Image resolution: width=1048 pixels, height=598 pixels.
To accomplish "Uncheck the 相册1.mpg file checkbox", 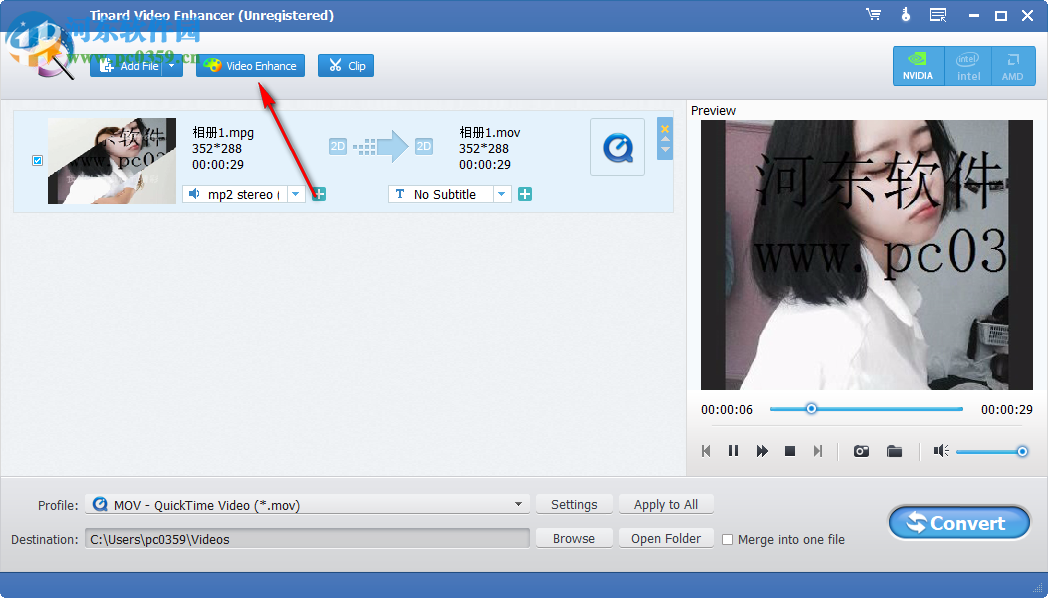I will pos(37,160).
